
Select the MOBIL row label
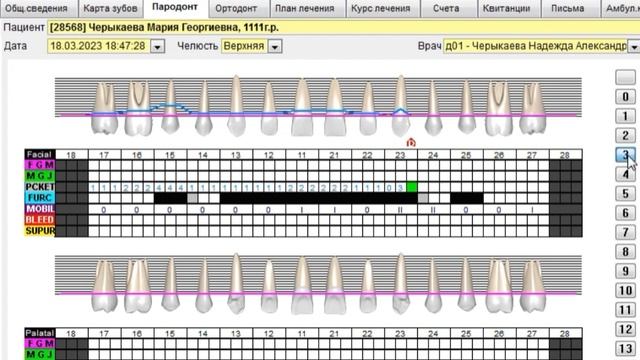click(x=40, y=209)
